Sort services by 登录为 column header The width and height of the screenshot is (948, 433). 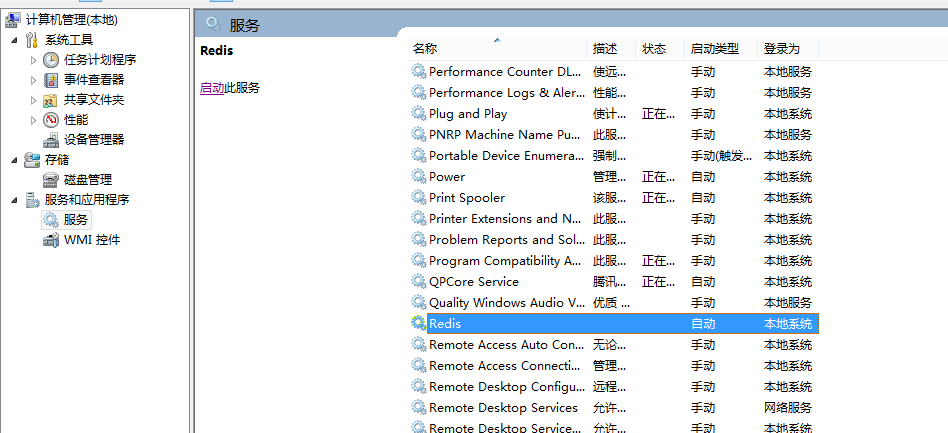point(788,48)
